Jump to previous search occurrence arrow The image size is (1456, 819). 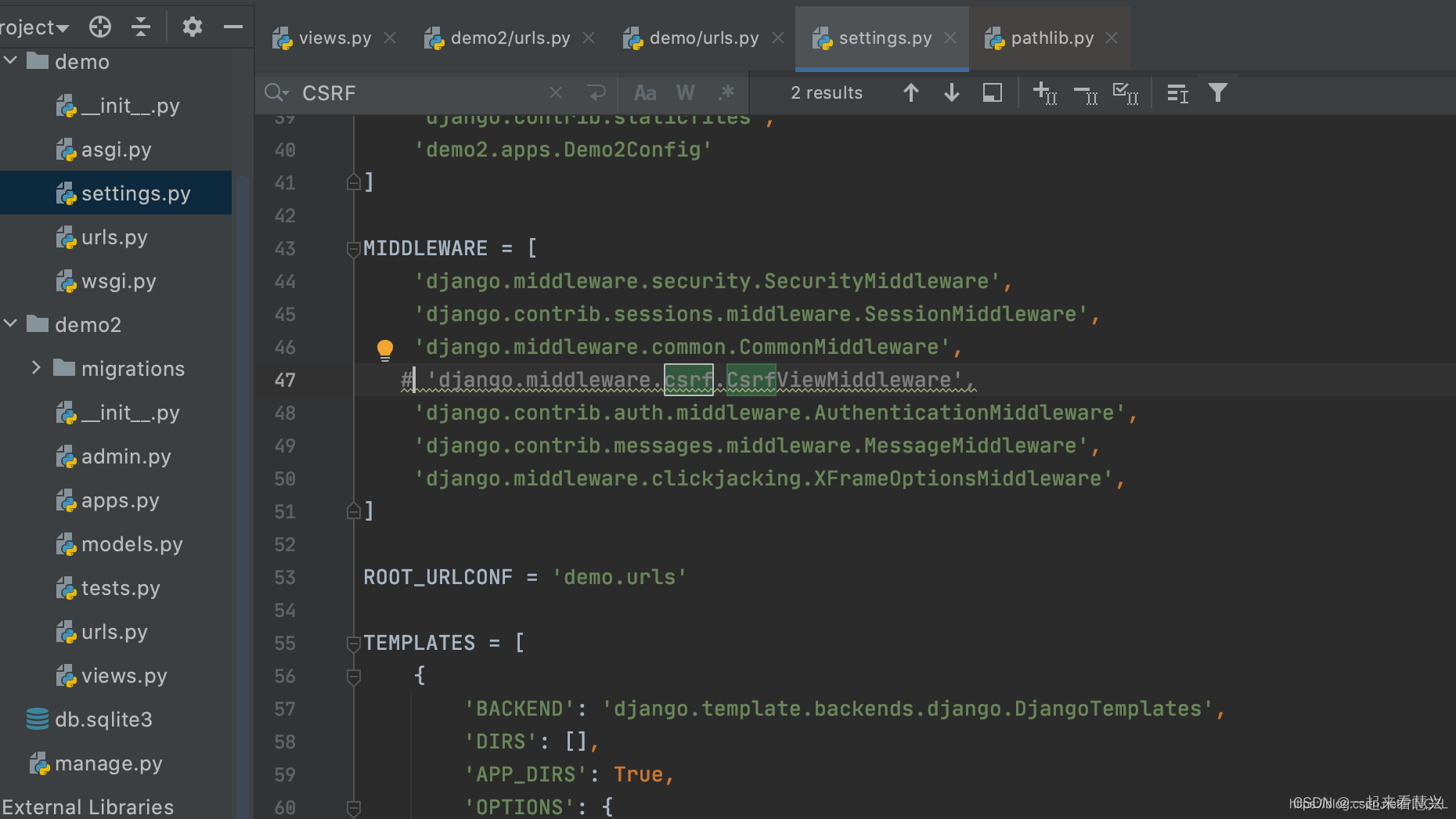[910, 93]
